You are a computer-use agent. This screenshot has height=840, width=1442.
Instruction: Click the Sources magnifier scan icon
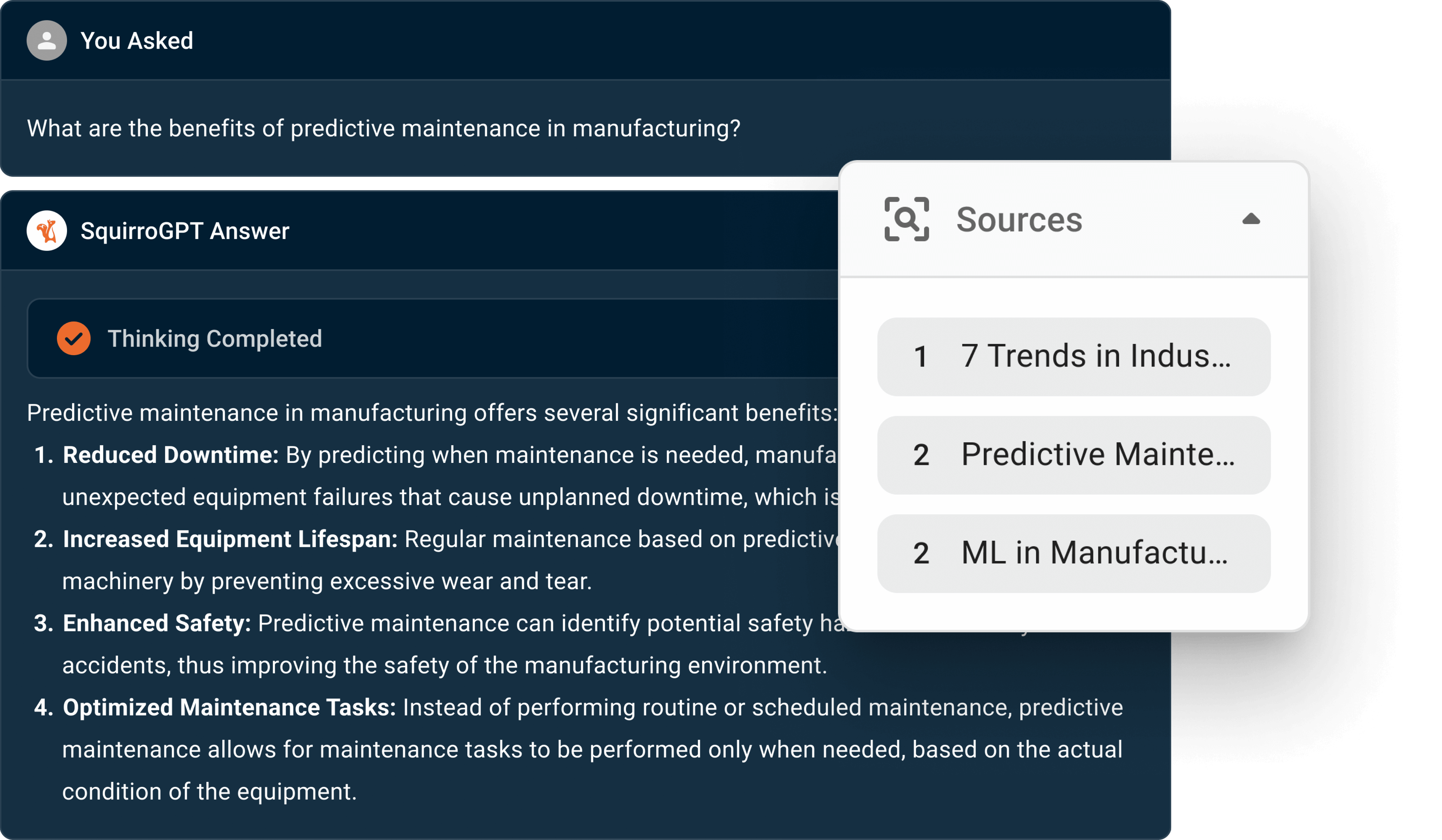click(907, 219)
